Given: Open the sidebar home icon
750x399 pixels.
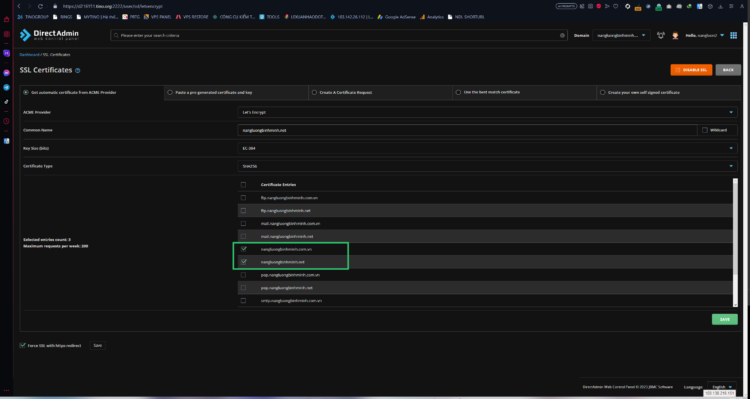Looking at the screenshot, I should (7, 20).
